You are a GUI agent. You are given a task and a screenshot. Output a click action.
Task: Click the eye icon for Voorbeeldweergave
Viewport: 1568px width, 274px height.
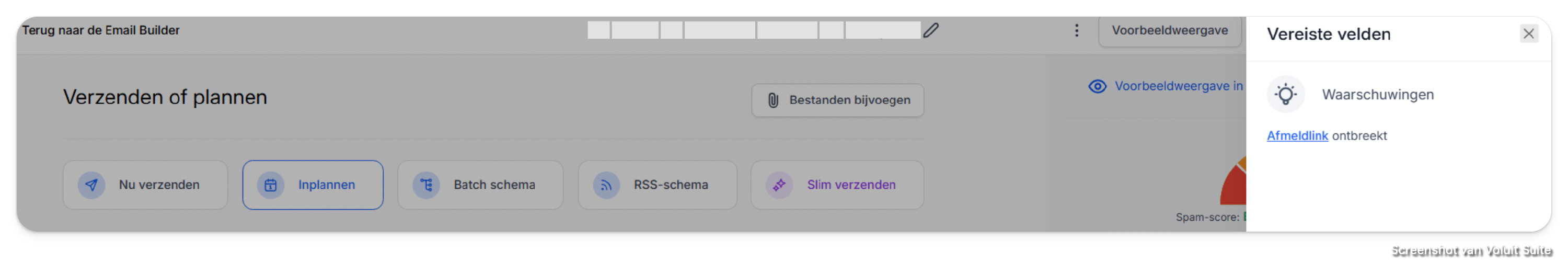point(1097,86)
